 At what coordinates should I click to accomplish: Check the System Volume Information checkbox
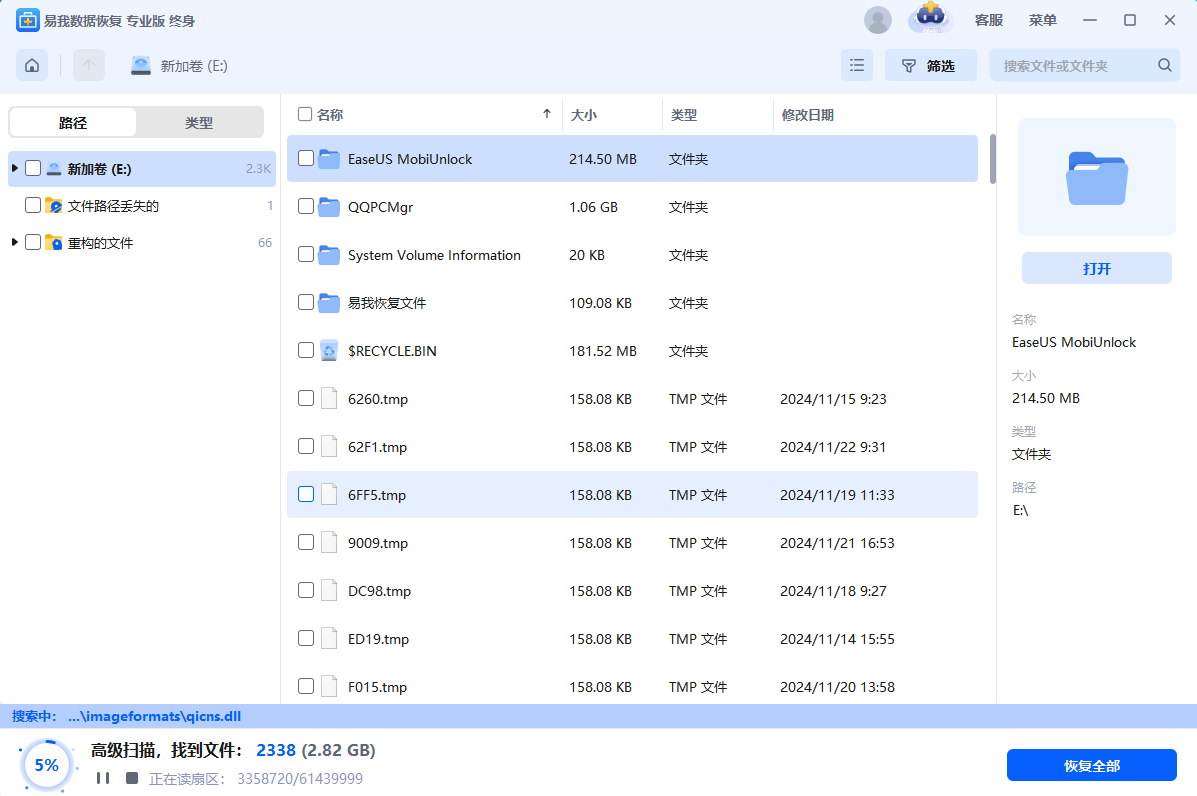pos(305,254)
